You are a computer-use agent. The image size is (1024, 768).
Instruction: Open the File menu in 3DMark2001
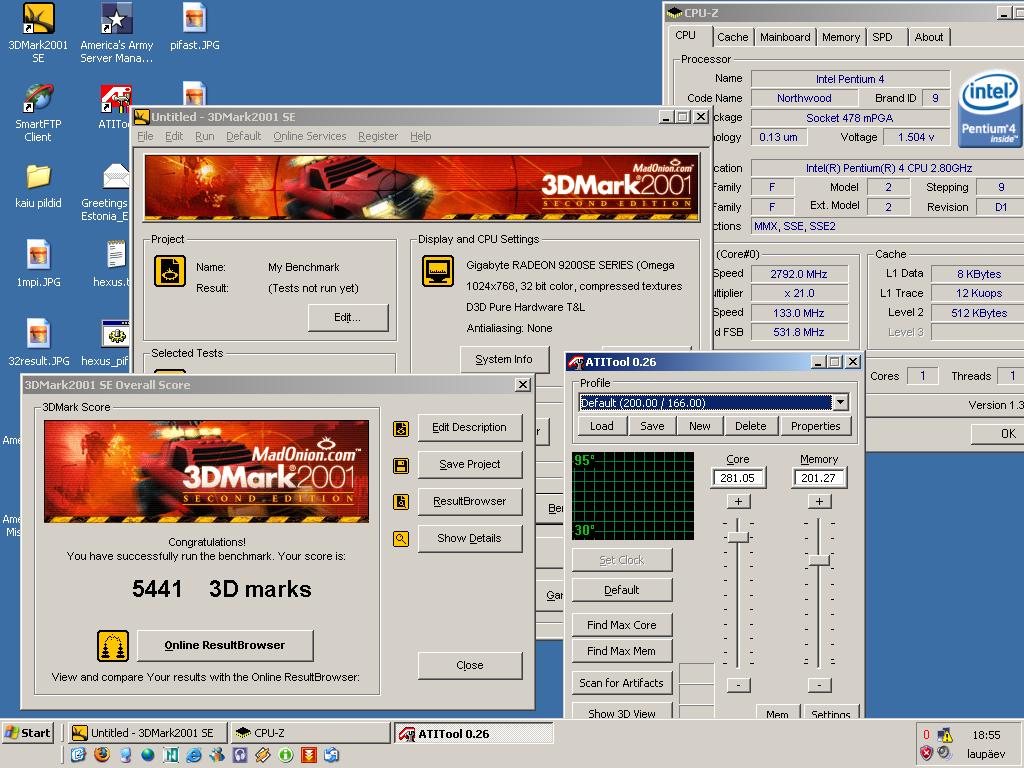145,136
